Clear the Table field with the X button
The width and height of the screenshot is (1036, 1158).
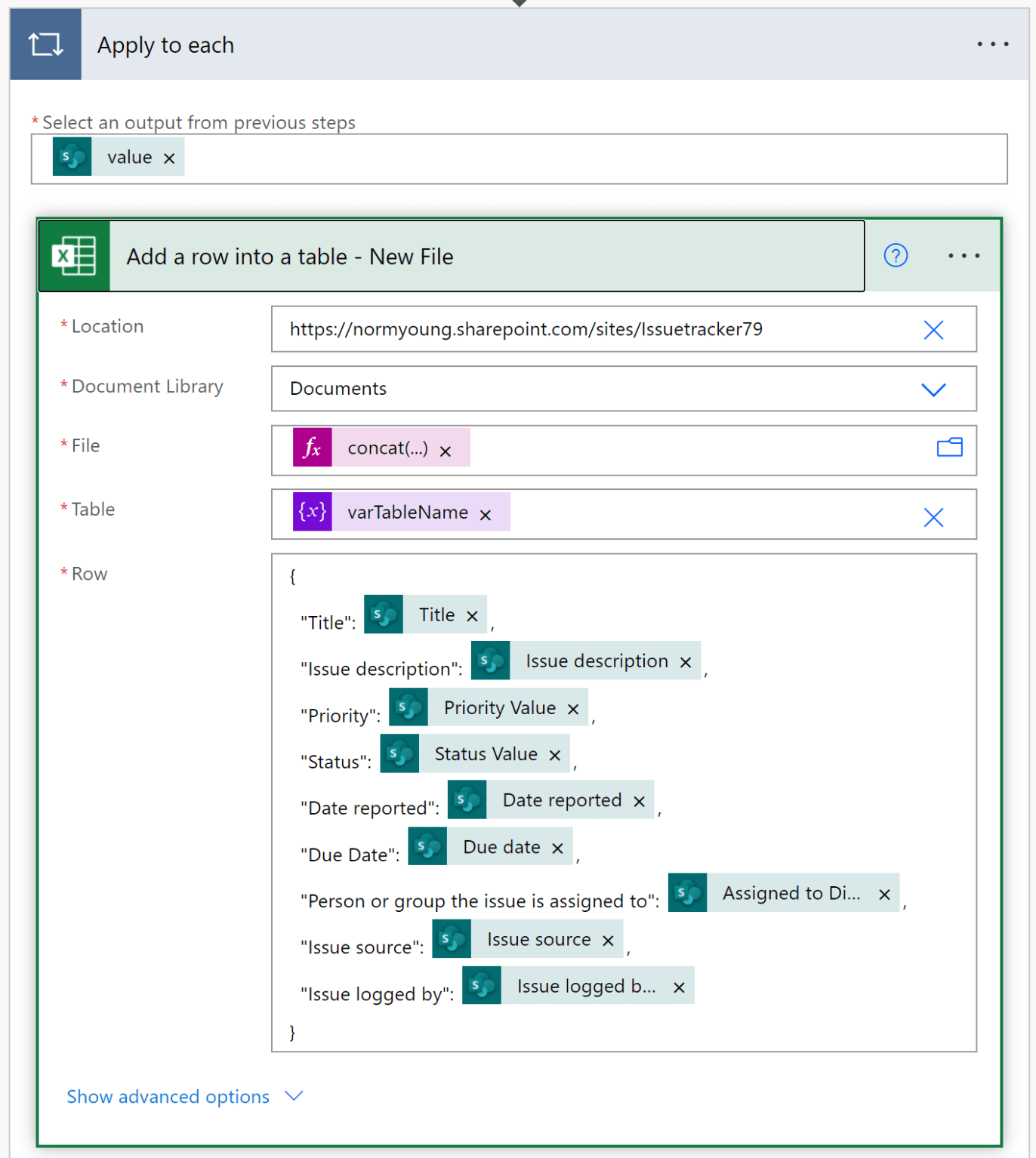(933, 516)
